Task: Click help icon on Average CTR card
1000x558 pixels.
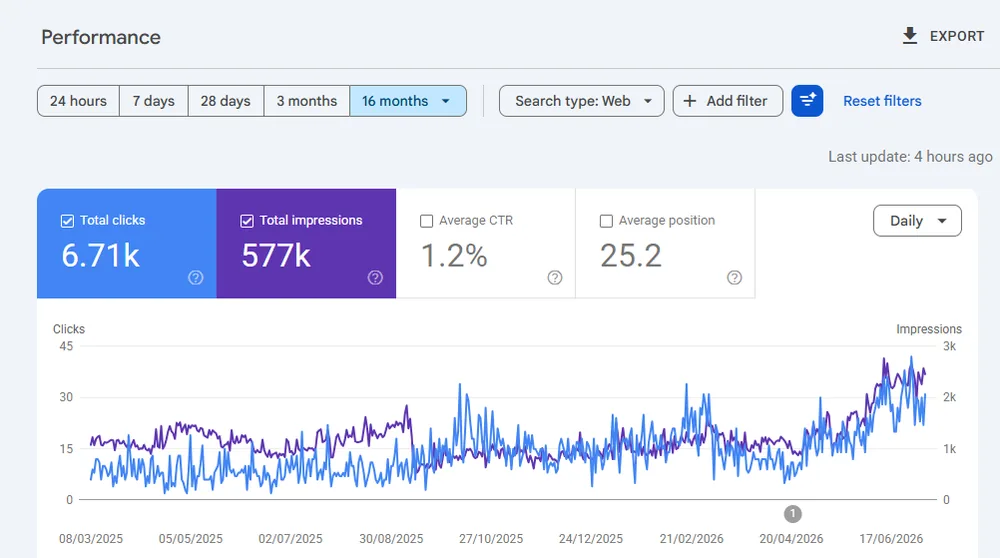Action: click(x=555, y=277)
